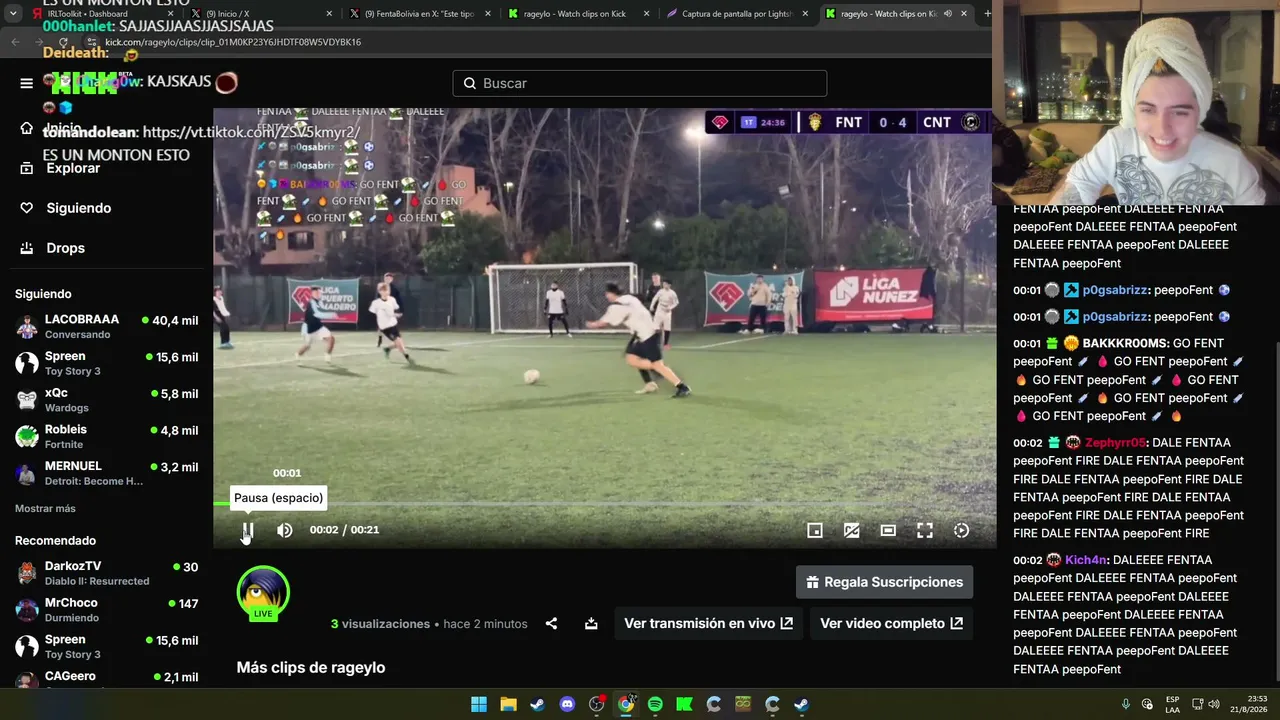The width and height of the screenshot is (1280, 720).
Task: Open DarkozTV recommended channel
Action: (107, 573)
